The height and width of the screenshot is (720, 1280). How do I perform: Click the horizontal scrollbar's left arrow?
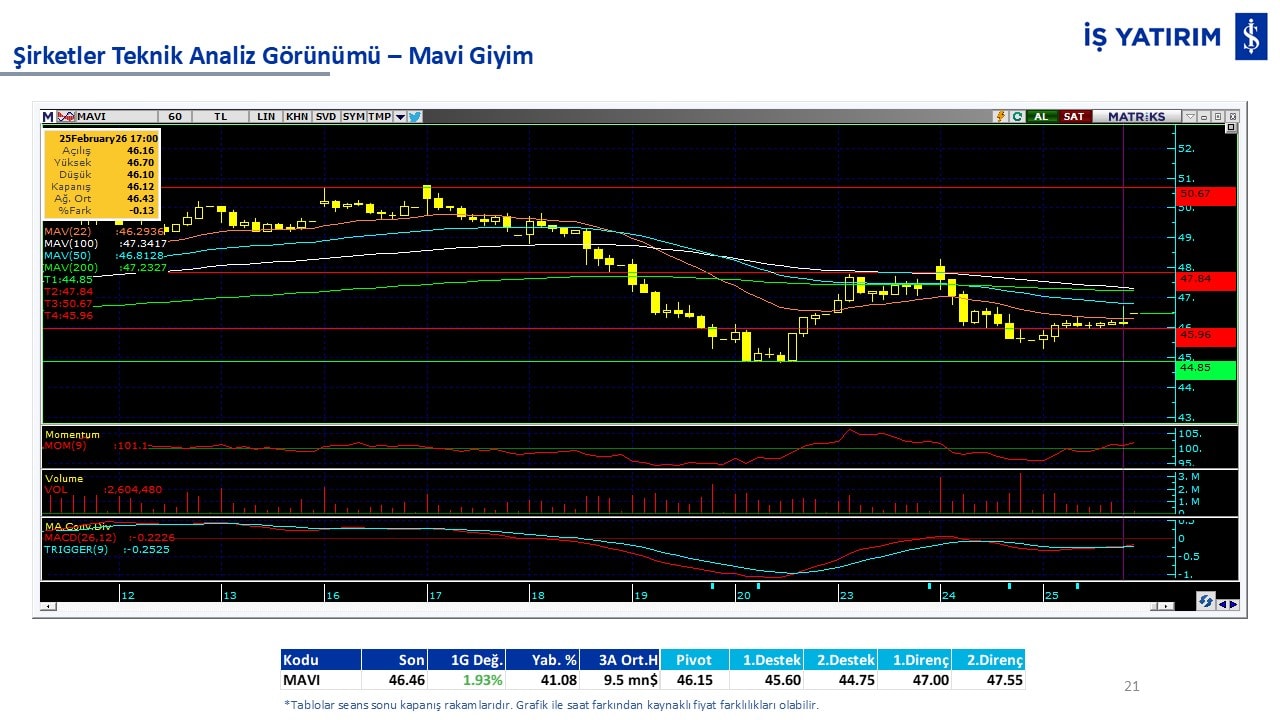click(x=46, y=606)
